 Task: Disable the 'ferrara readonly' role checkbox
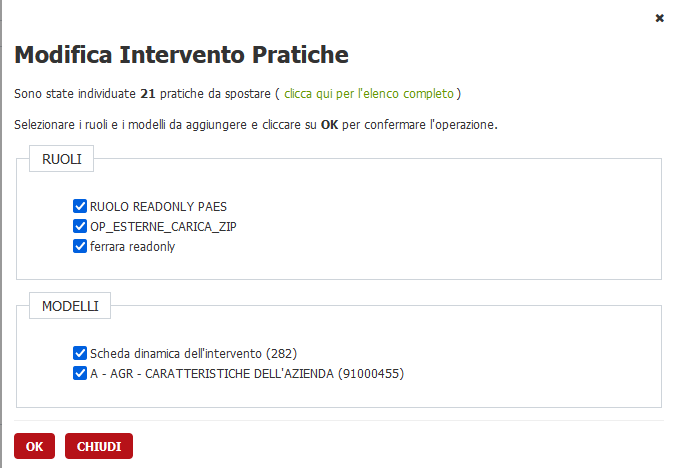point(80,246)
